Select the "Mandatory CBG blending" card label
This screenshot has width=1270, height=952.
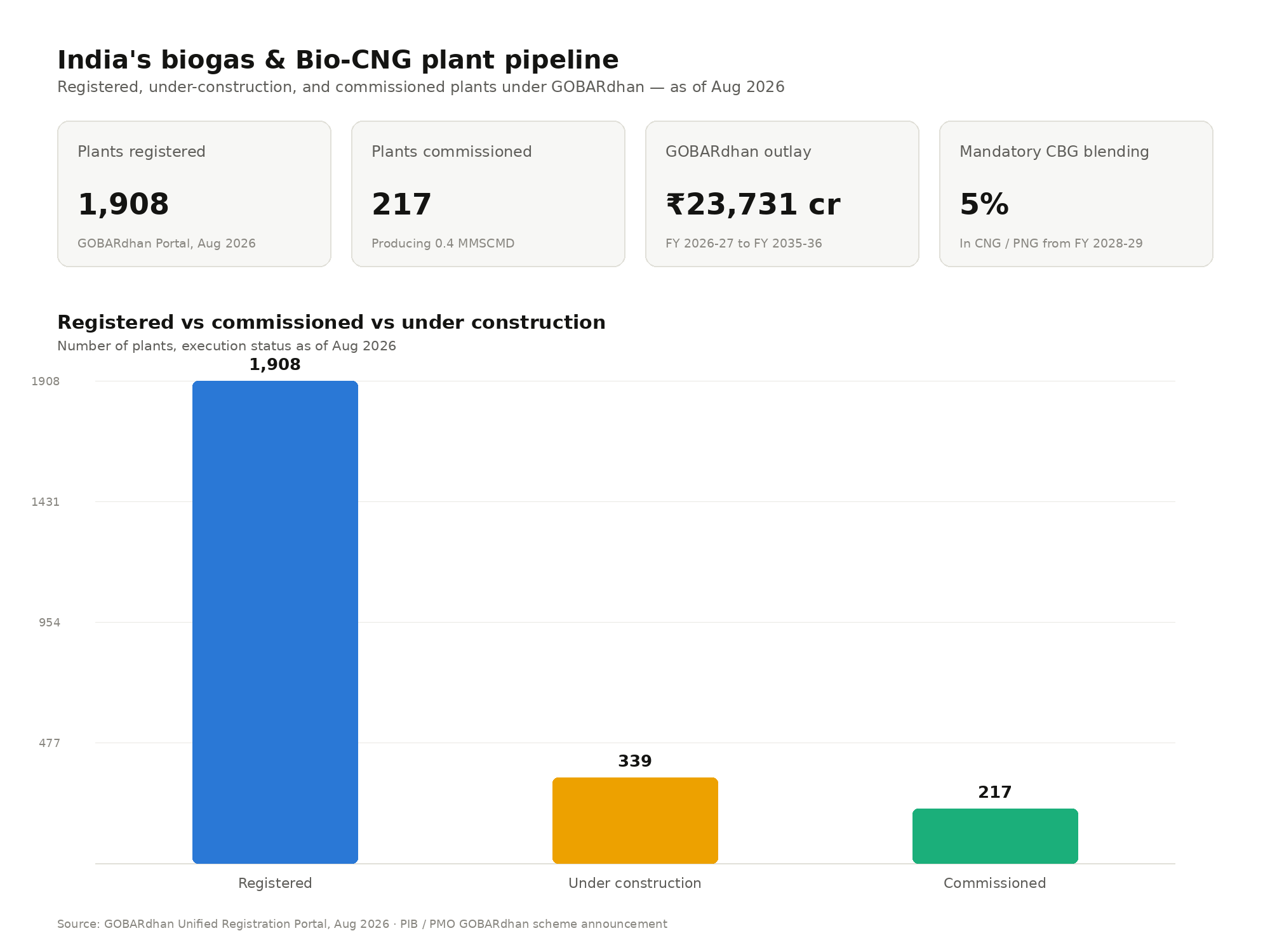pos(1054,152)
